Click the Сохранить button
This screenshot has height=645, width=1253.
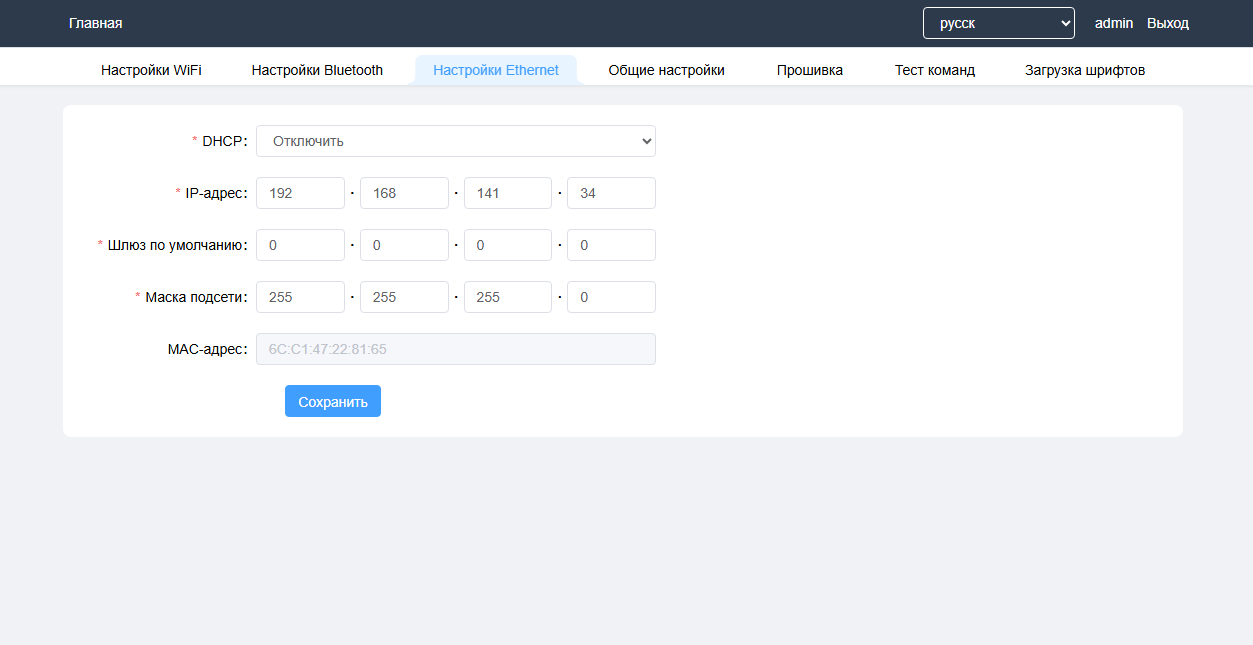pyautogui.click(x=332, y=401)
